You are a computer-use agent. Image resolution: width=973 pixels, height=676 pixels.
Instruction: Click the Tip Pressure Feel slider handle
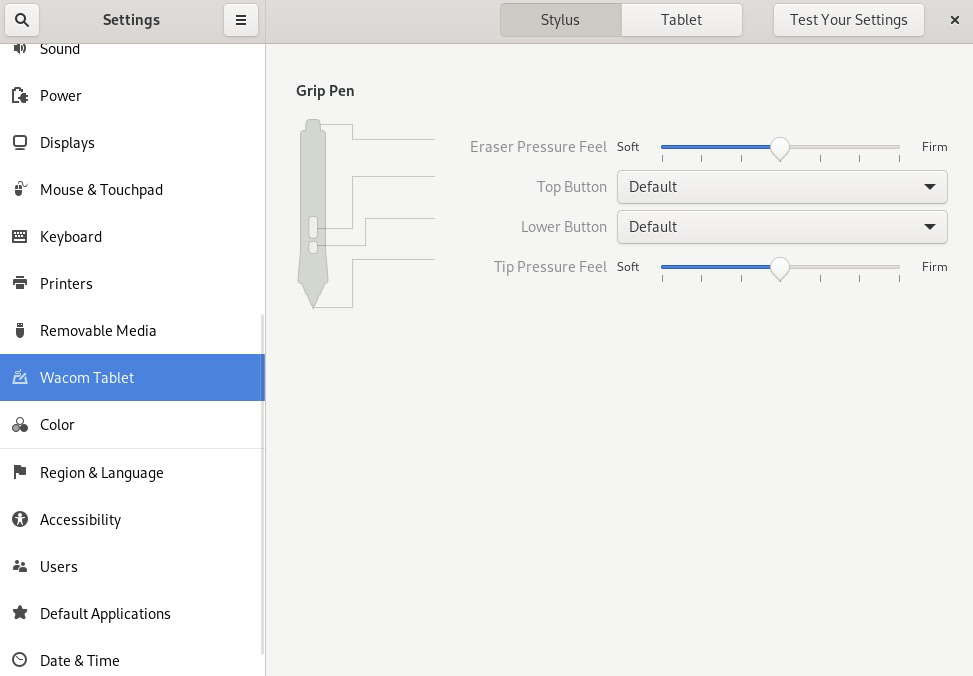coord(780,268)
